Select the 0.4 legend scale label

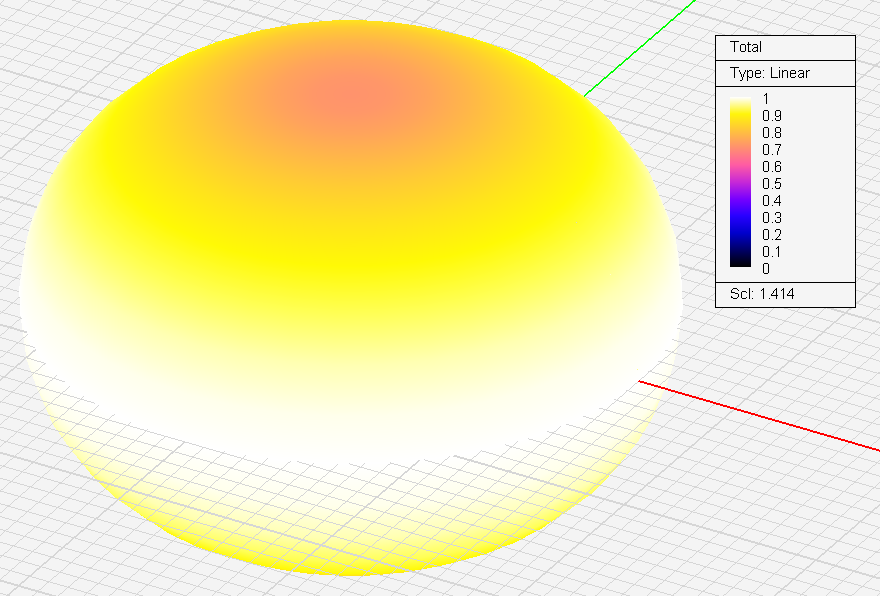click(x=772, y=201)
